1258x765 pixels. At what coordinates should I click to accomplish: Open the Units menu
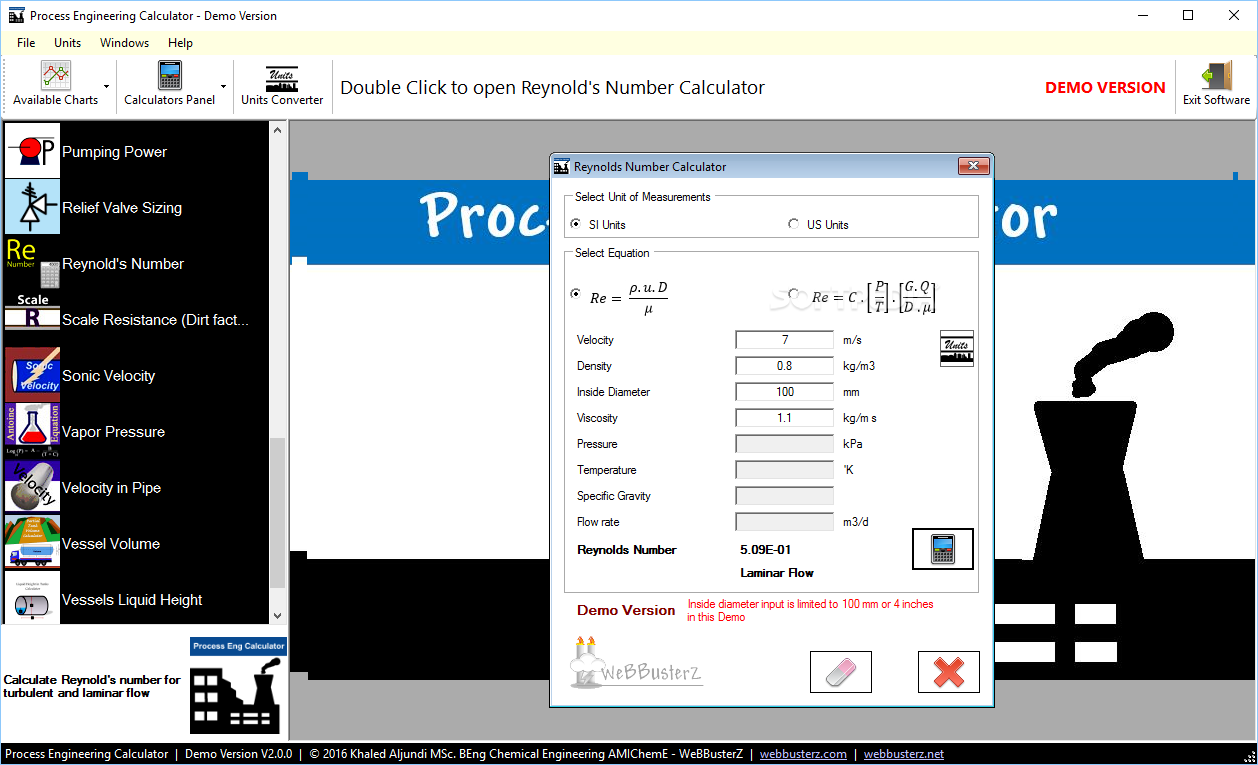point(68,43)
